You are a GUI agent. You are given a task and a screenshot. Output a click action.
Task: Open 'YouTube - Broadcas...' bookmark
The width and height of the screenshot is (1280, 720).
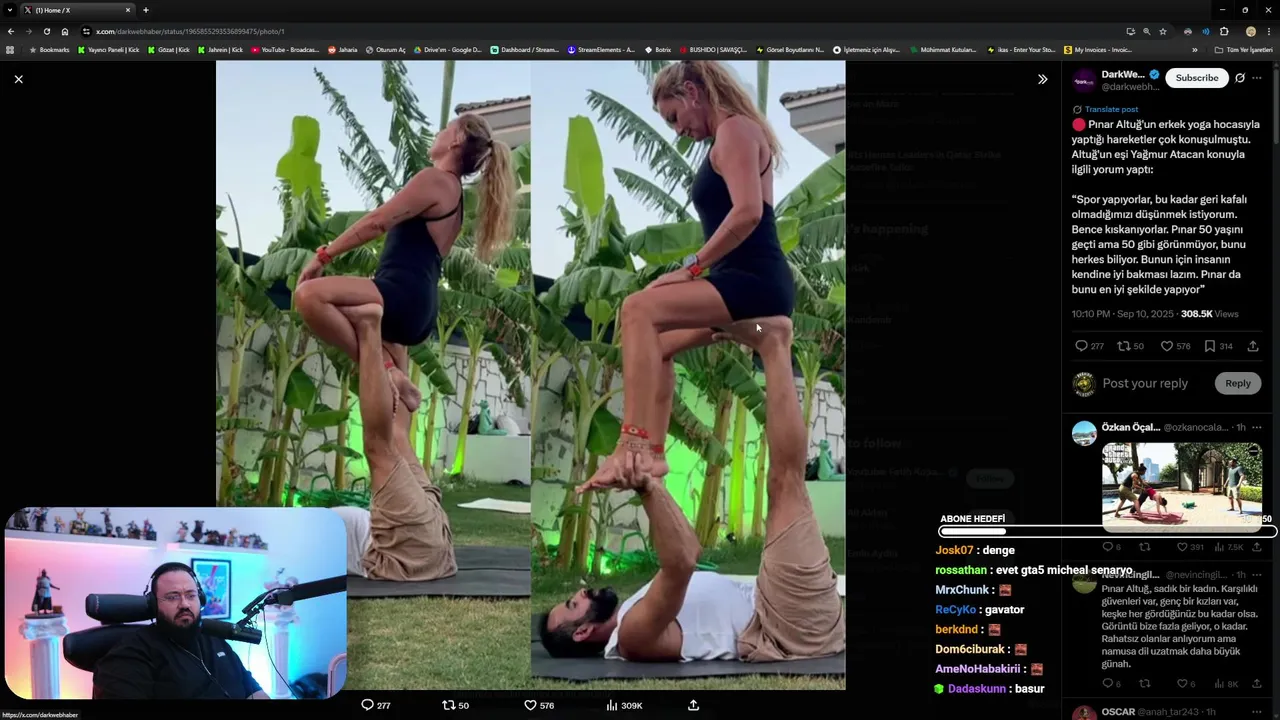coord(285,49)
